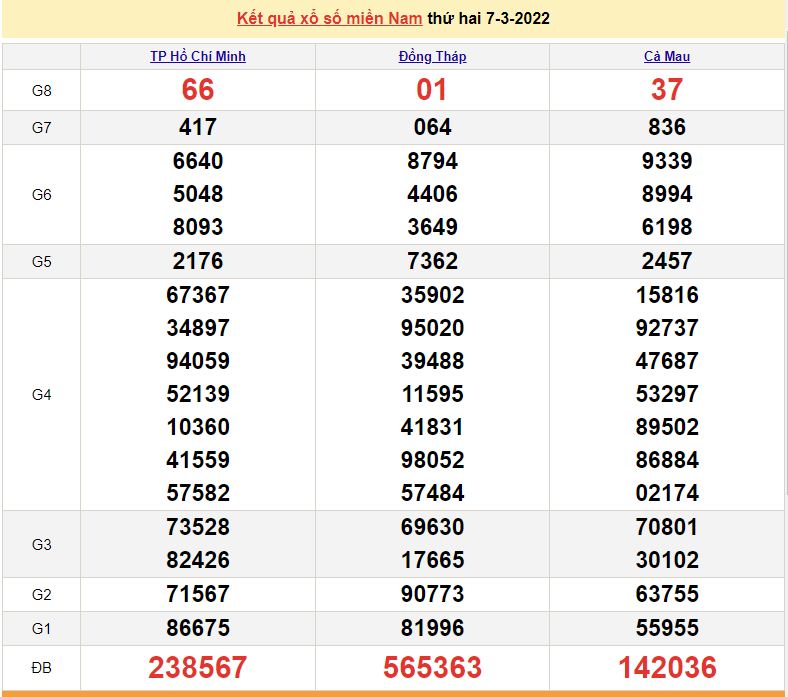Viewport: 788px width, 697px height.
Task: Select G8 result 66 for TP Hồ Chí Minh
Action: [x=198, y=90]
